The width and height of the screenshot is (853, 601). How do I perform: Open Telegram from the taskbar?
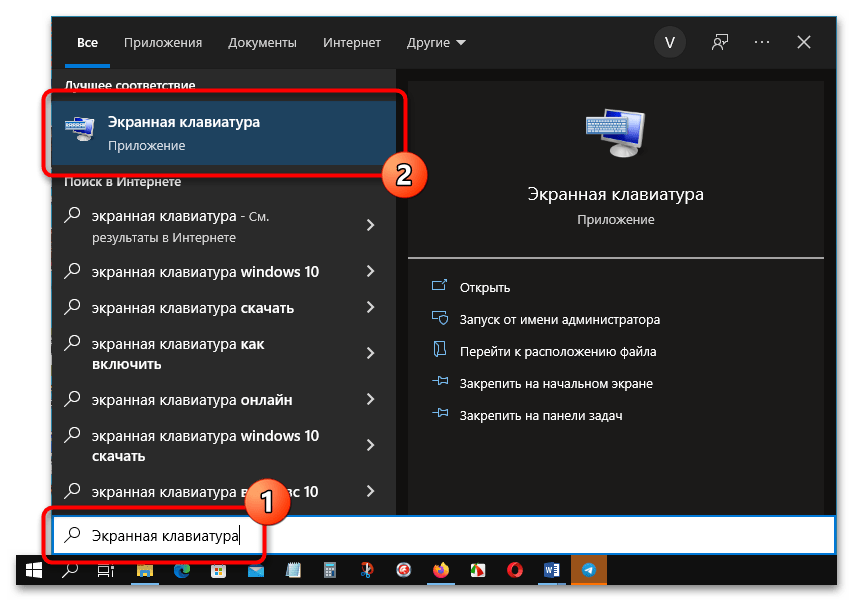point(589,570)
